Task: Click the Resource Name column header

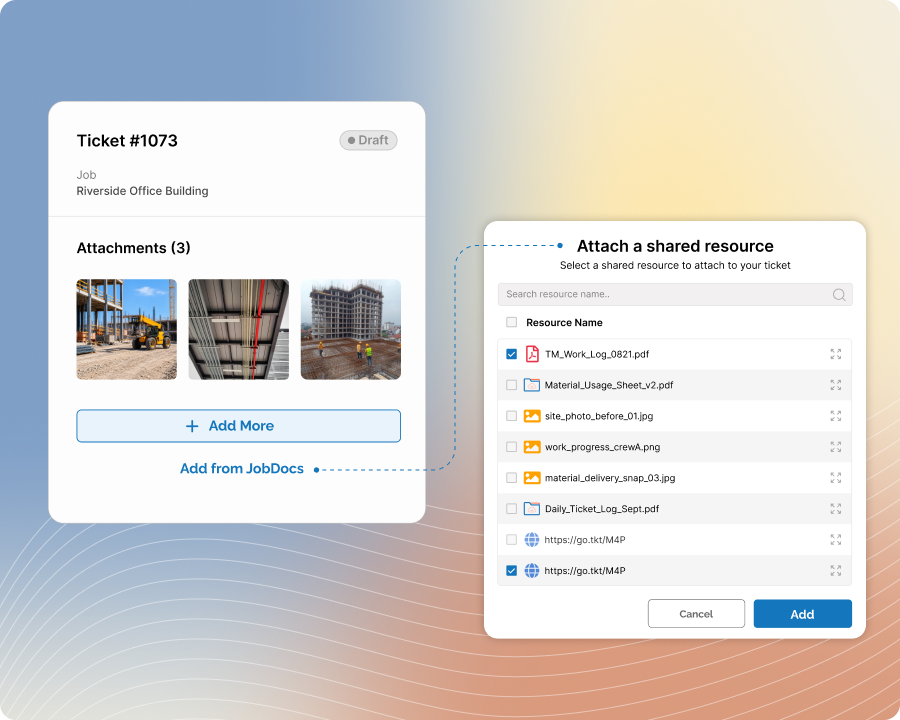Action: pos(564,323)
